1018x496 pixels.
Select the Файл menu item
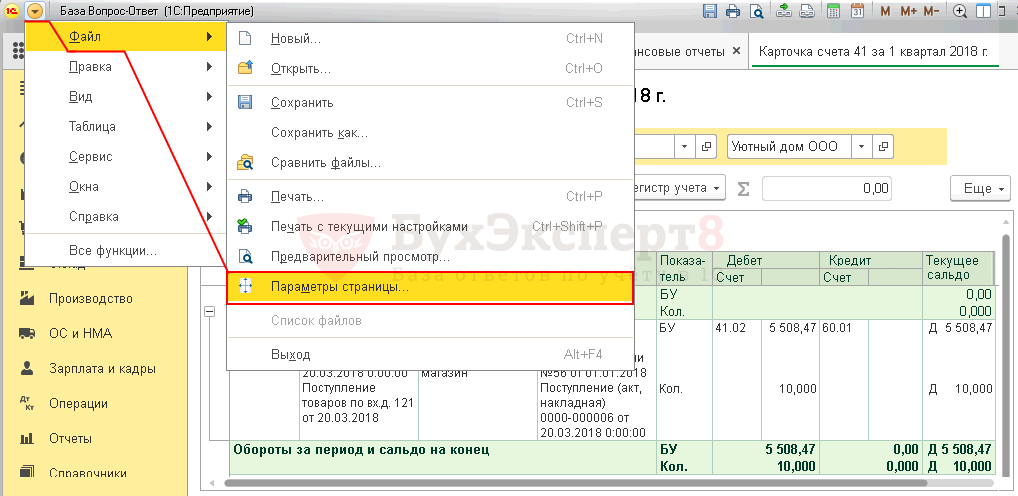coord(125,36)
